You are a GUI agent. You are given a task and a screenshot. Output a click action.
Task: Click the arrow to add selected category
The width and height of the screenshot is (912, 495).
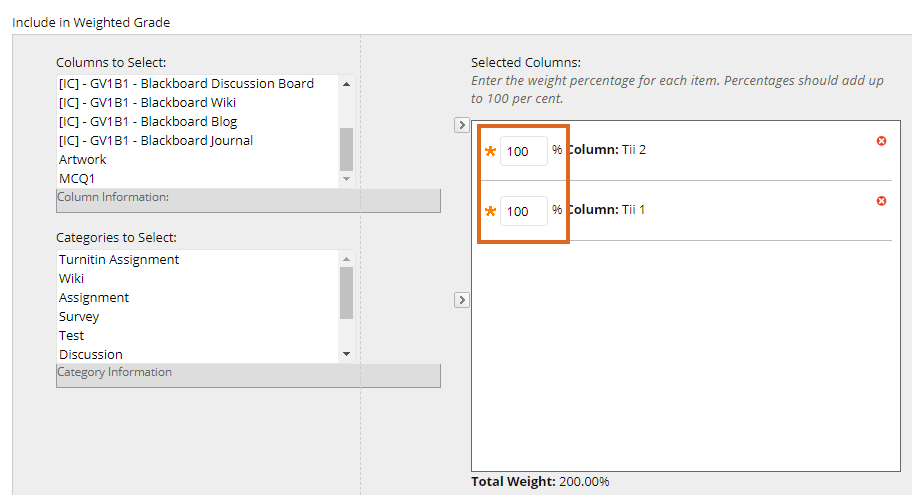click(462, 300)
